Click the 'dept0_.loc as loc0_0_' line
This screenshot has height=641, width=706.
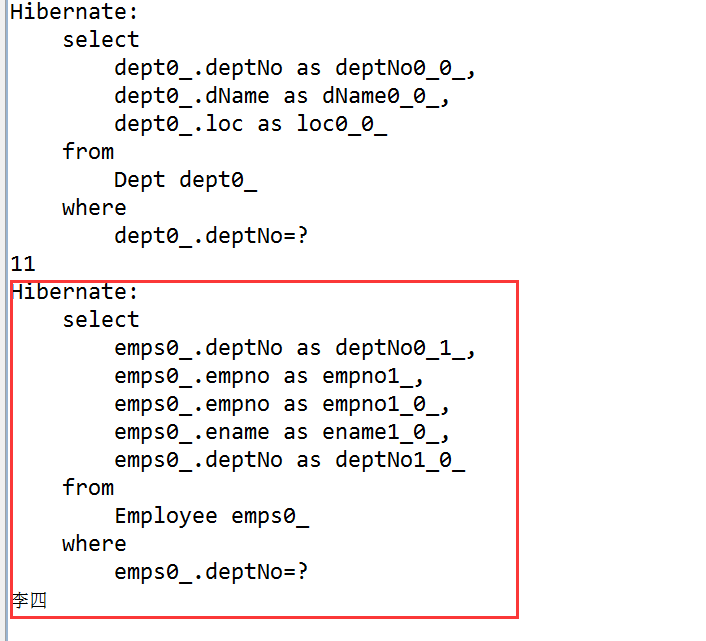click(x=251, y=124)
